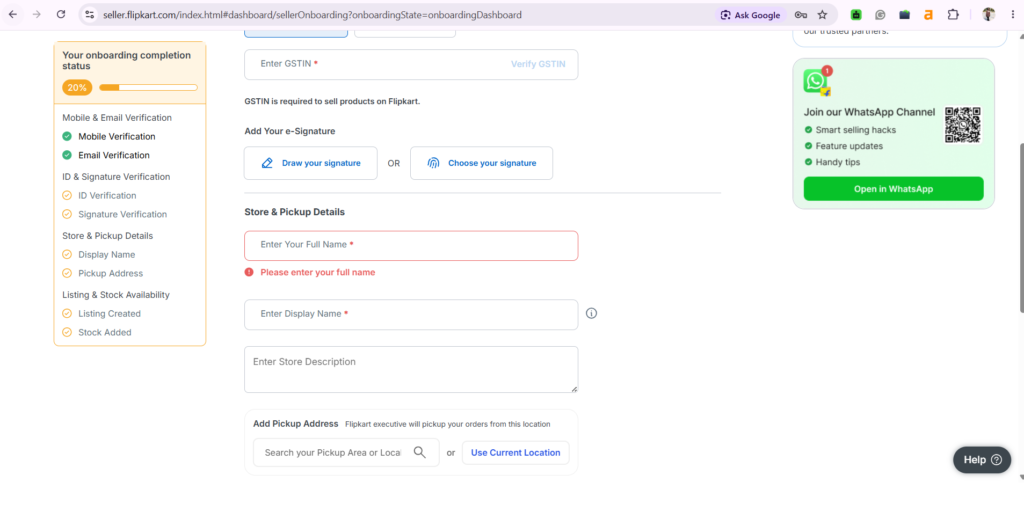Image resolution: width=1024 pixels, height=519 pixels.
Task: Click the Add Pickup Address heading
Action: pos(296,424)
